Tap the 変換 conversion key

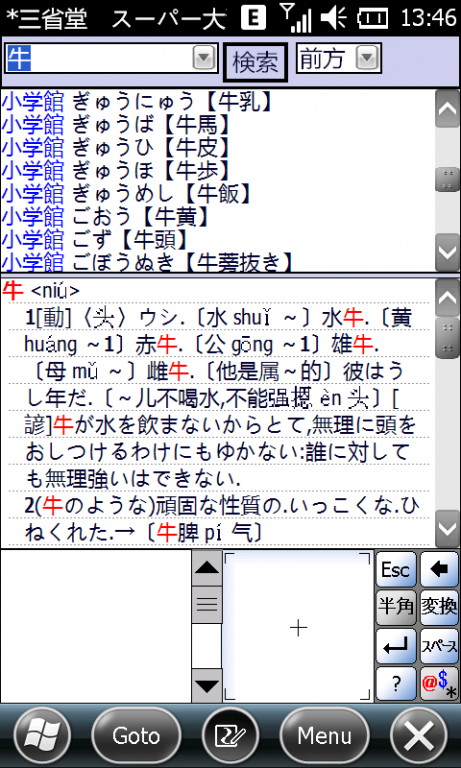point(439,607)
